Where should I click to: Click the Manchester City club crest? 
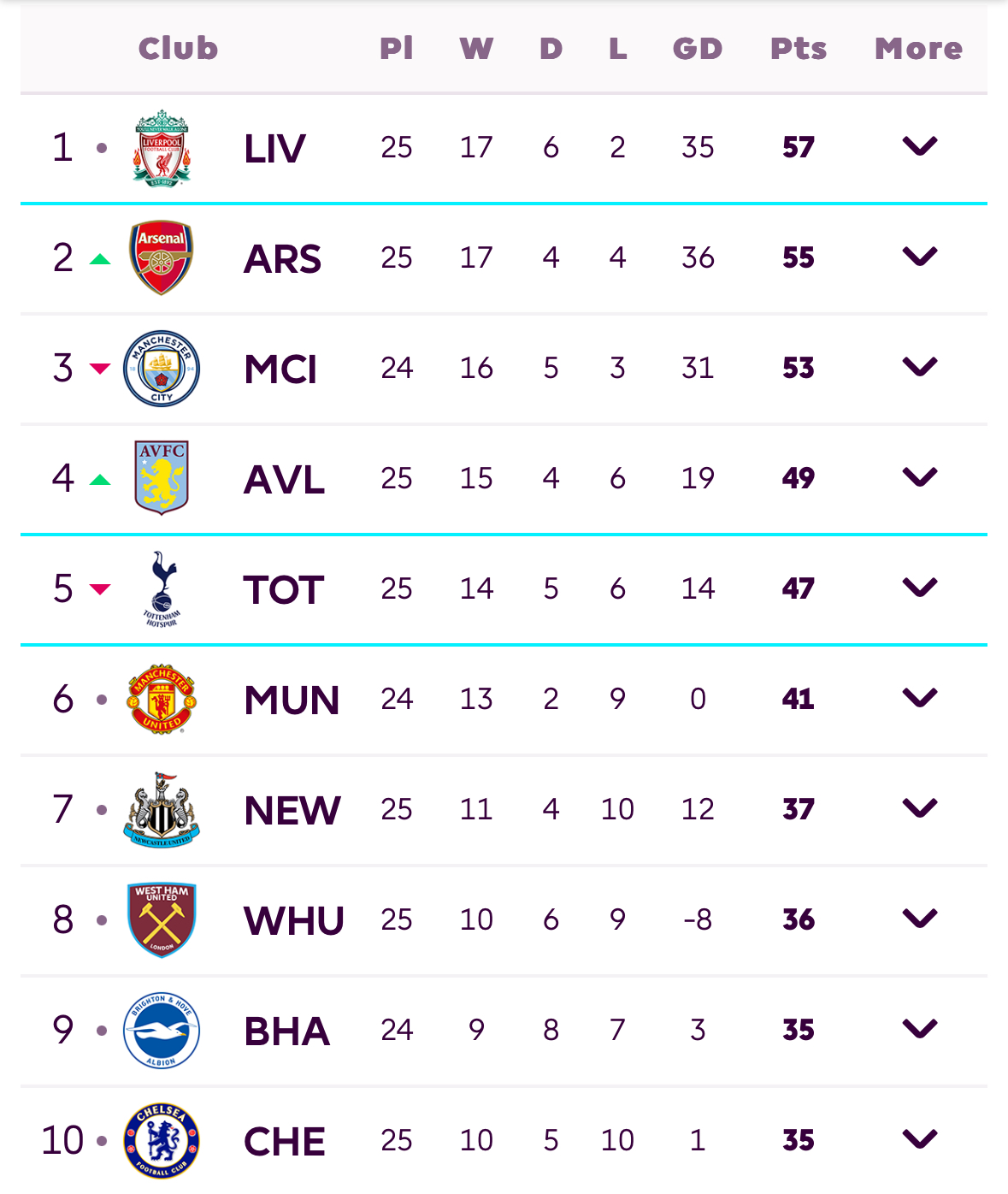161,368
